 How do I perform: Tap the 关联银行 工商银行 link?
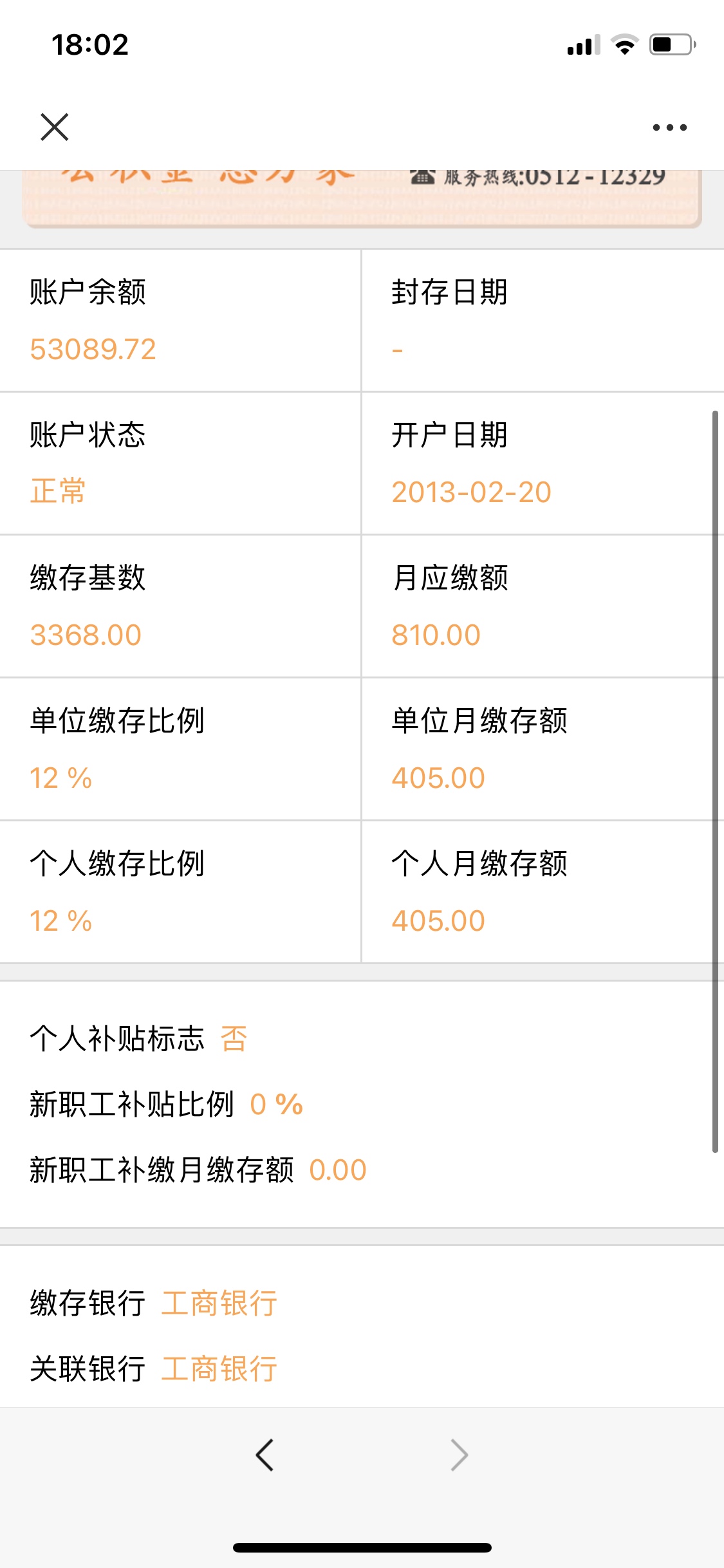[x=219, y=1369]
